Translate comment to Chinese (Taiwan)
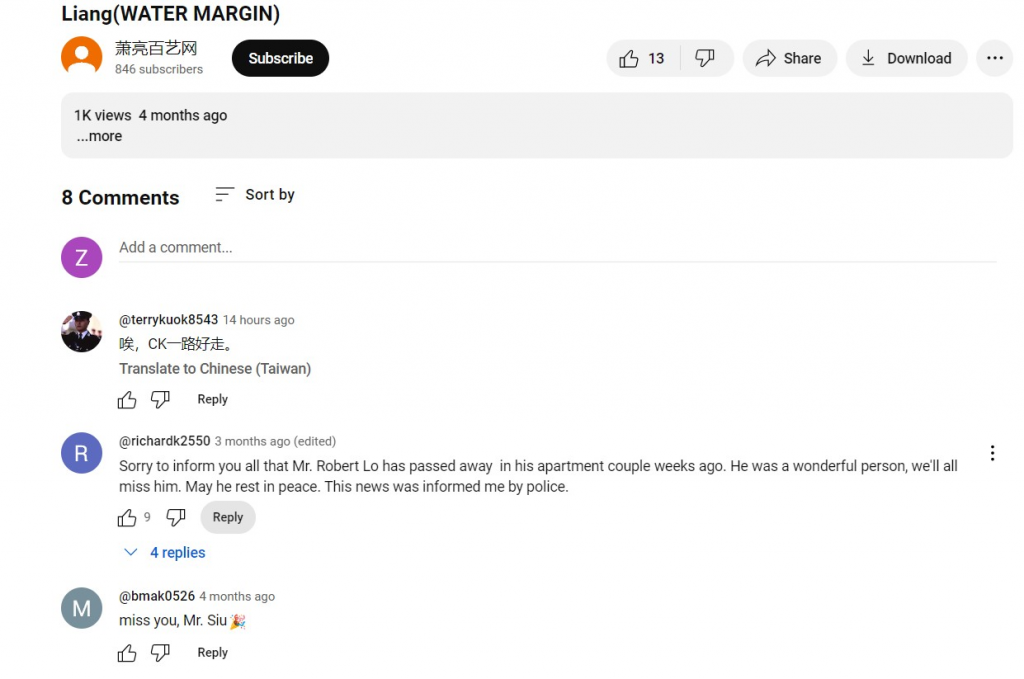Viewport: 1024px width, 679px height. 215,369
